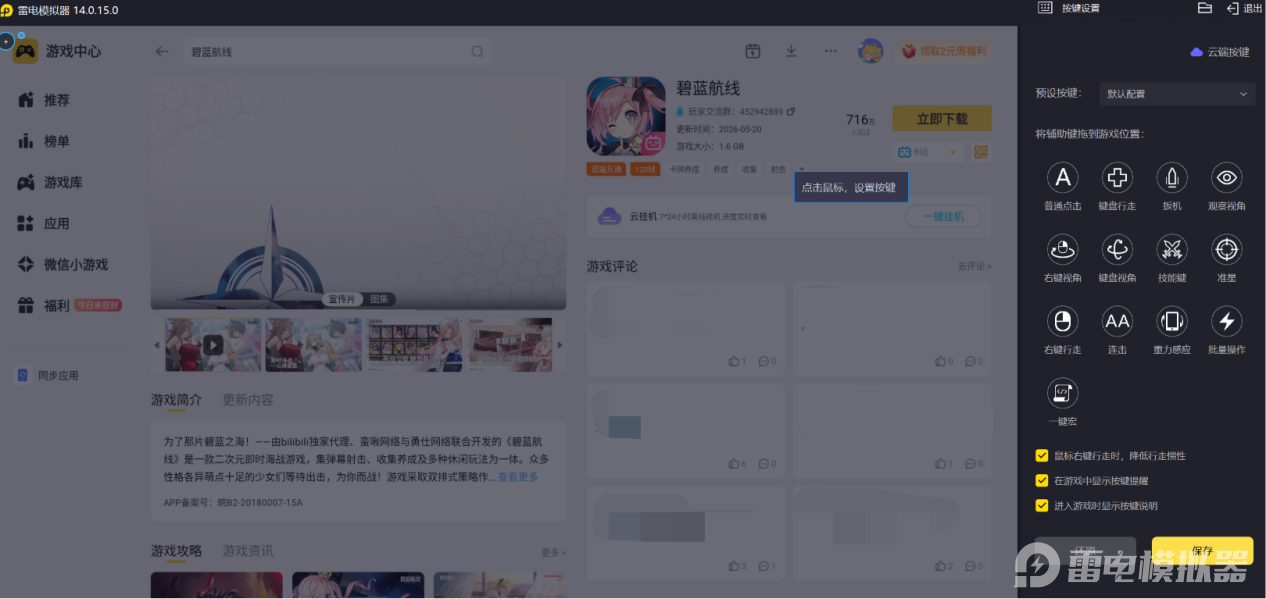Select the 技能键 crossed swords icon
Image resolution: width=1266 pixels, height=599 pixels.
[1172, 249]
